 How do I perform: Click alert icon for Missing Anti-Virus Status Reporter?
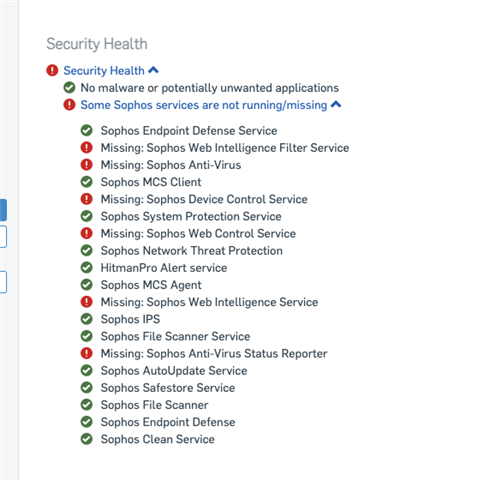(87, 353)
